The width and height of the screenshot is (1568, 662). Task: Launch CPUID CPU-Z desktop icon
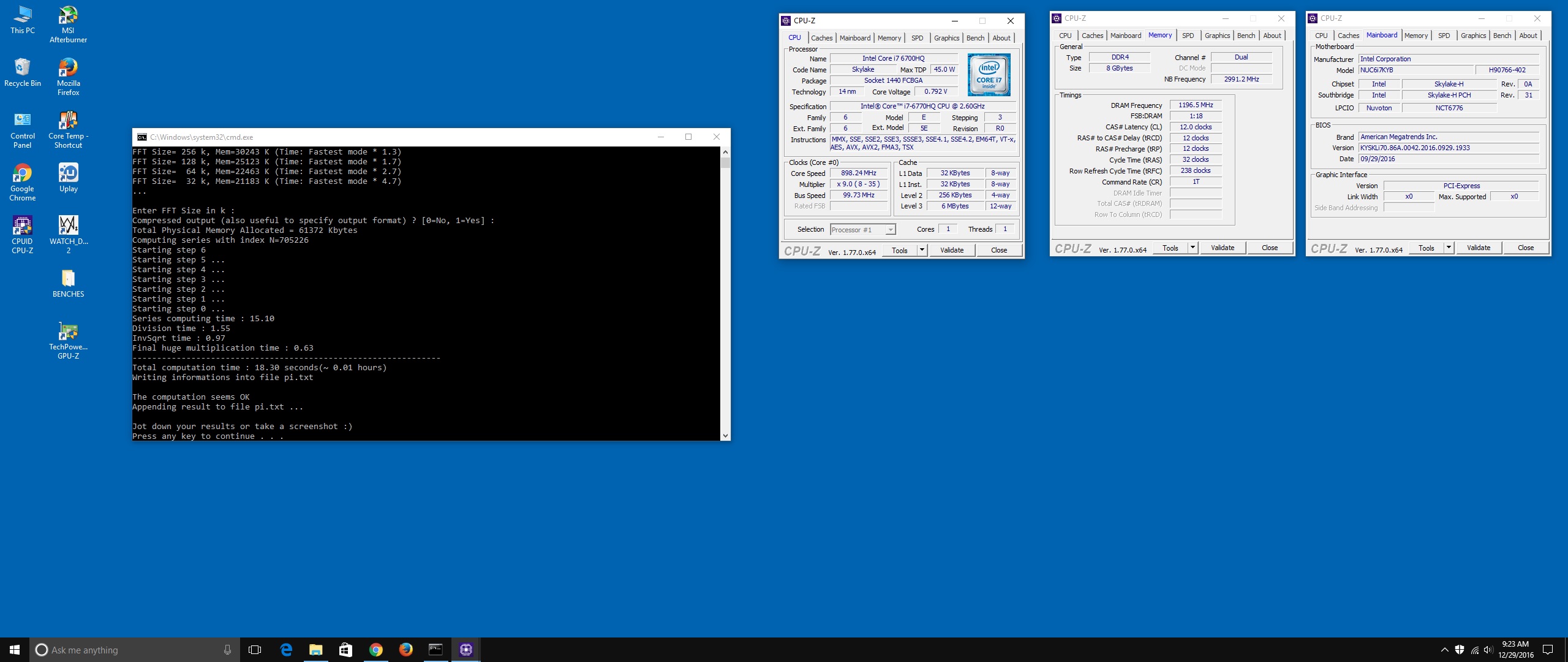tap(23, 235)
